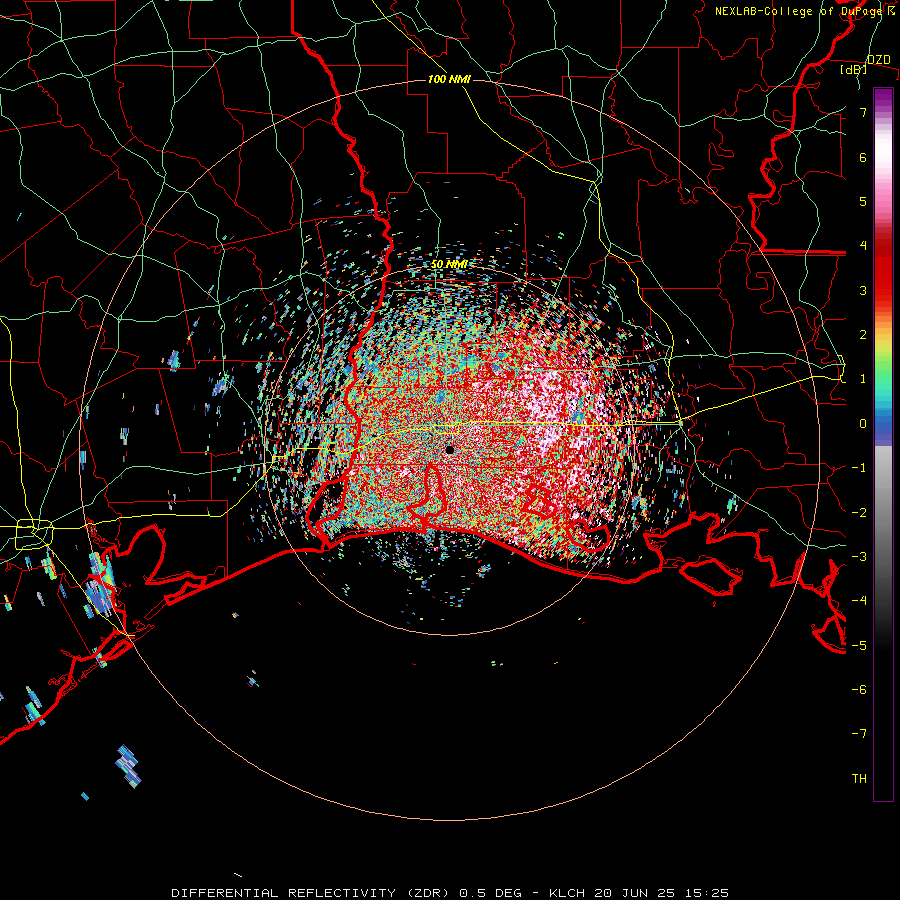Click the -1 scale value
Viewport: 900px width, 900px height.
click(x=859, y=468)
